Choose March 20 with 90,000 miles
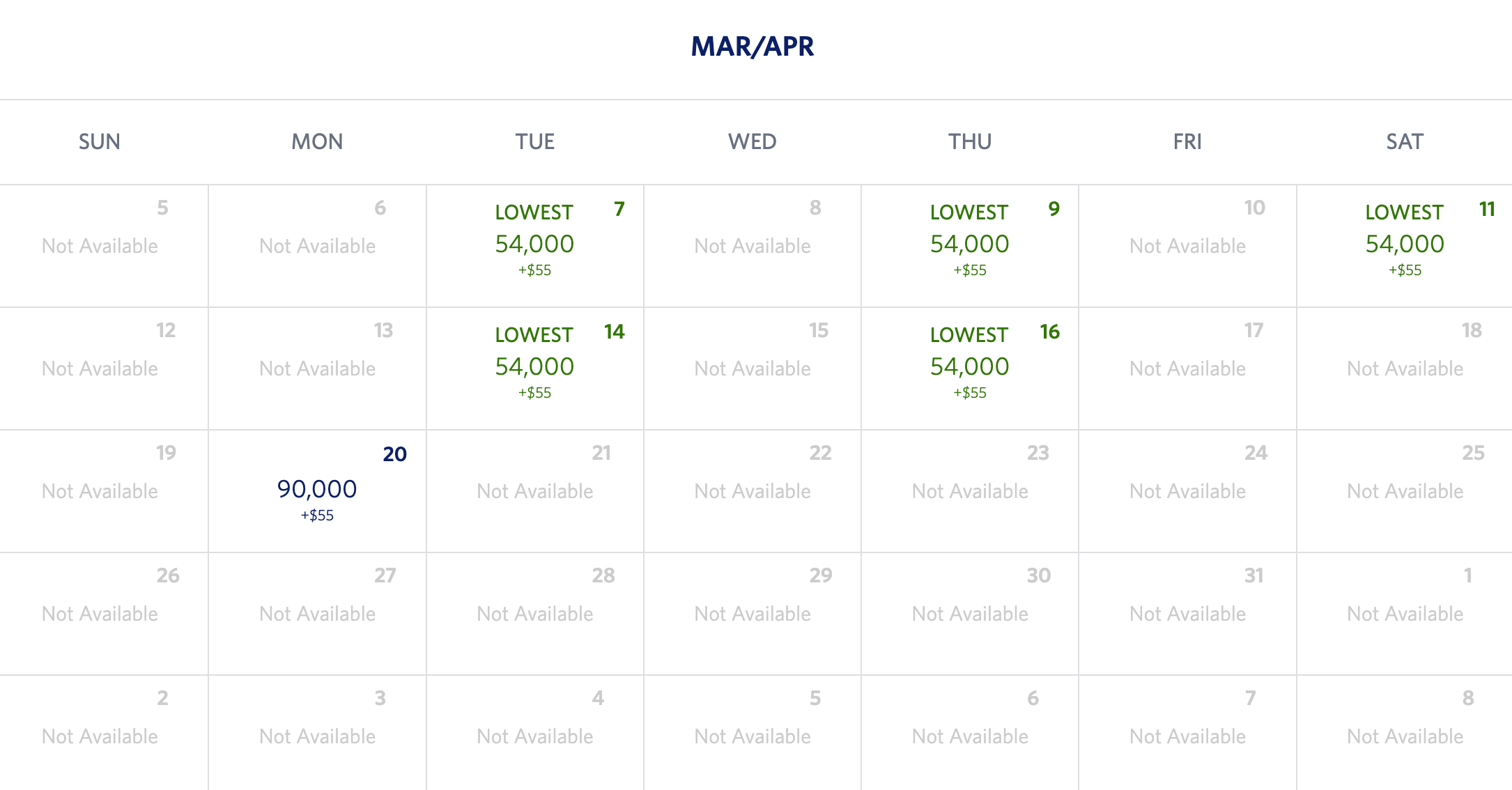This screenshot has width=1512, height=790. [316, 488]
